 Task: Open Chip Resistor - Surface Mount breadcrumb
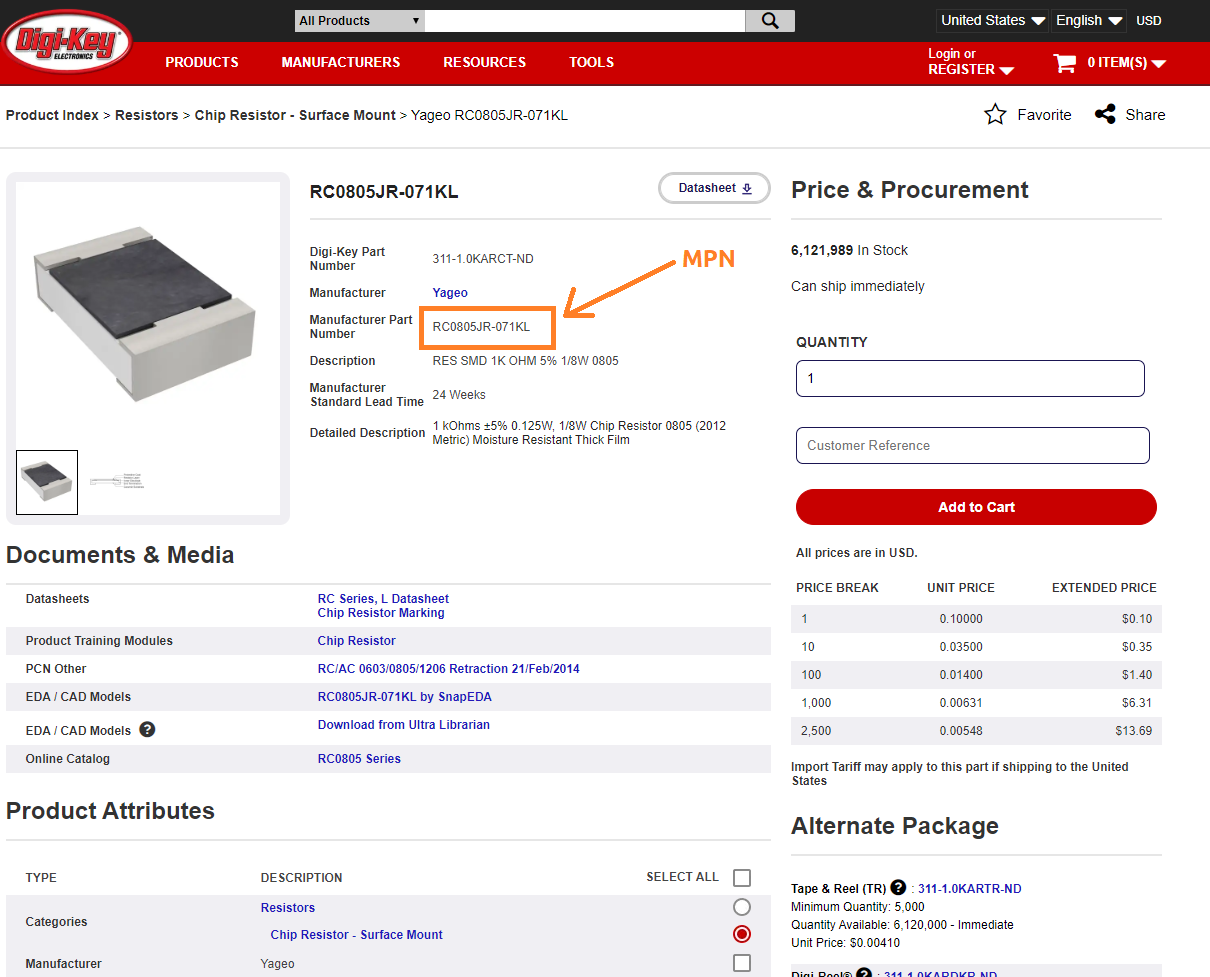tap(295, 115)
